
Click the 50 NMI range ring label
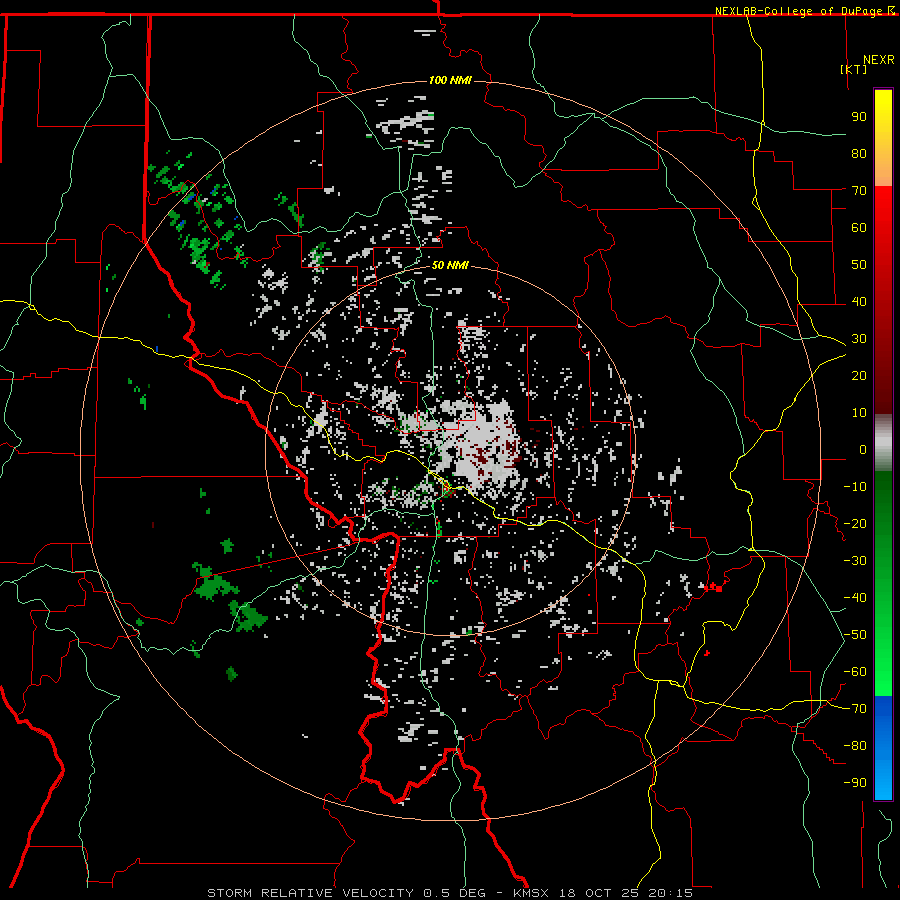pyautogui.click(x=450, y=265)
